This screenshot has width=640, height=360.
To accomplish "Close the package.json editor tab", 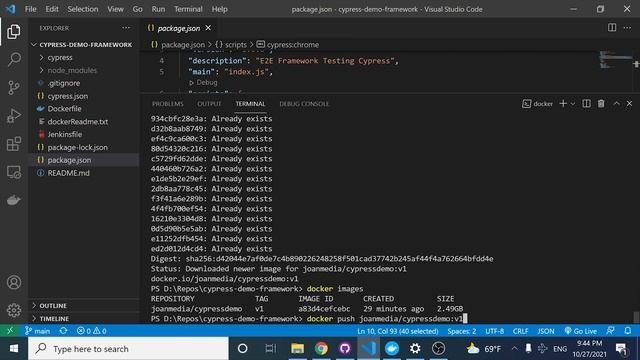I will click(208, 28).
